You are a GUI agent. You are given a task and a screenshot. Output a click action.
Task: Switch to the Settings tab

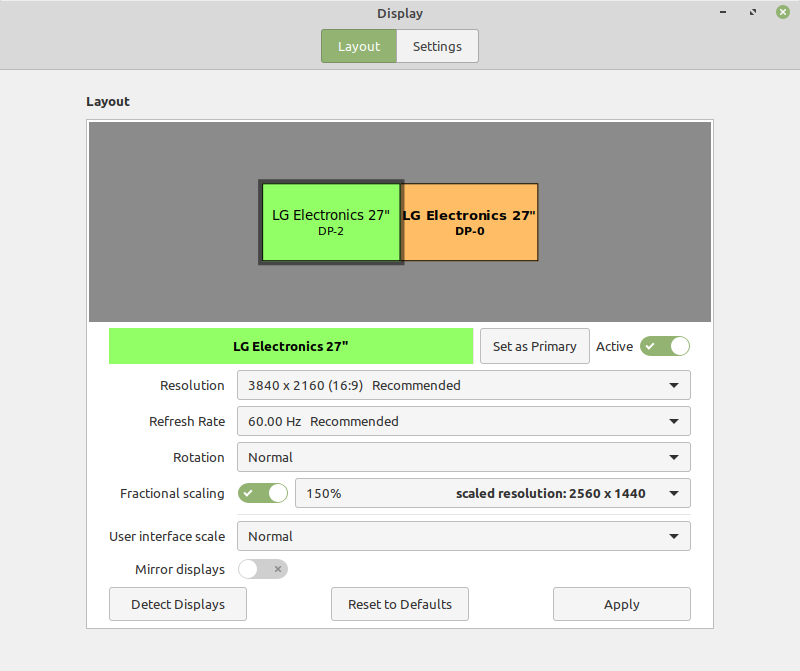click(x=437, y=46)
